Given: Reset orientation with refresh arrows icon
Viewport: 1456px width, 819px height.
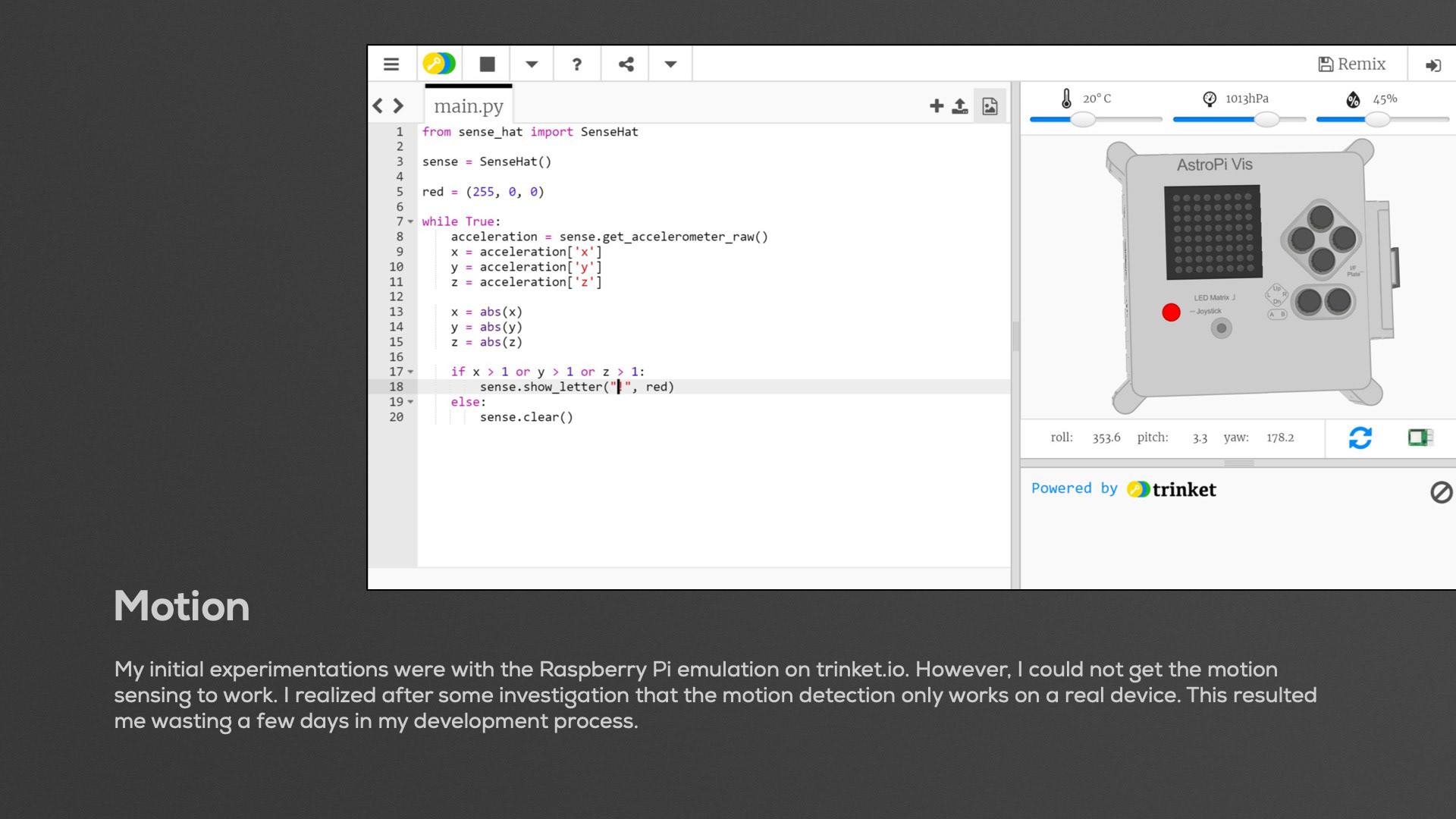Looking at the screenshot, I should click(x=1360, y=438).
